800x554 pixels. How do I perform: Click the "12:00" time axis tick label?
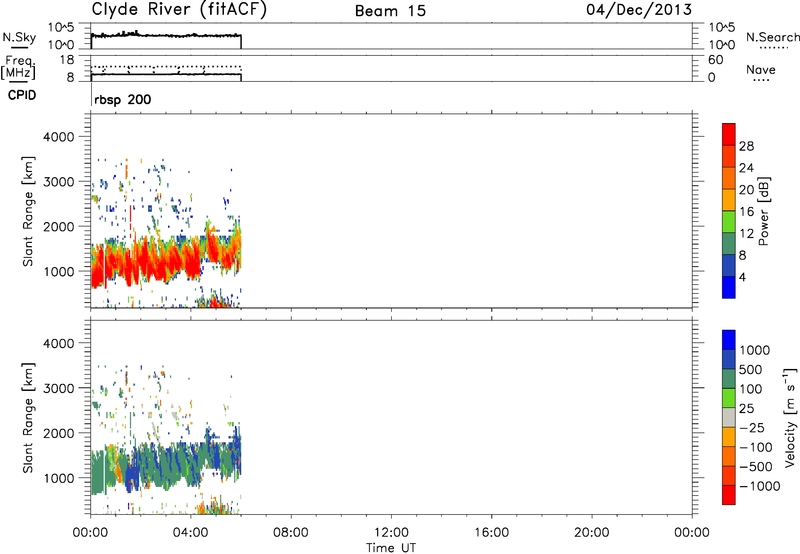pyautogui.click(x=391, y=533)
